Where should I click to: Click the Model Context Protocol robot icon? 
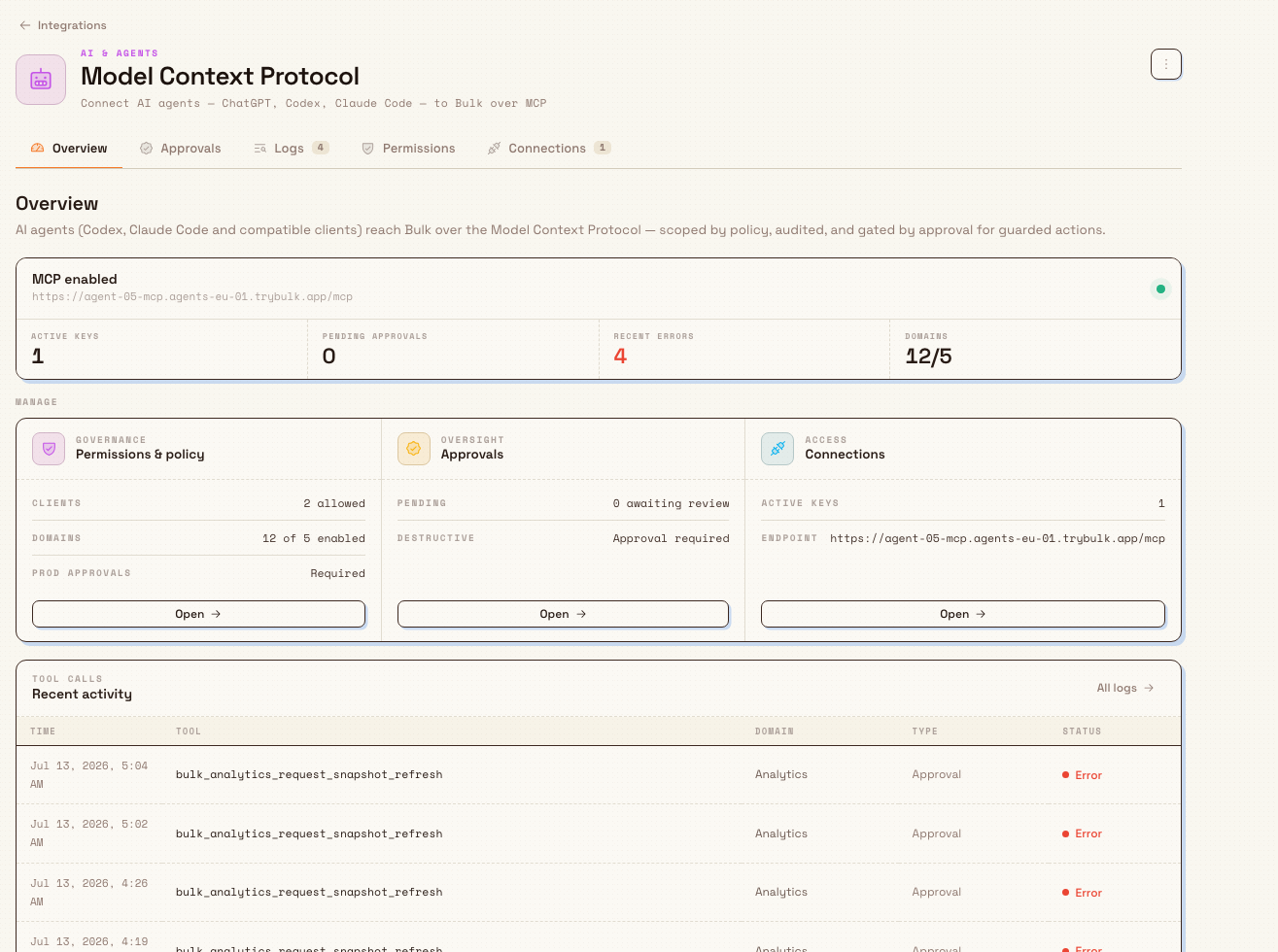pos(41,80)
